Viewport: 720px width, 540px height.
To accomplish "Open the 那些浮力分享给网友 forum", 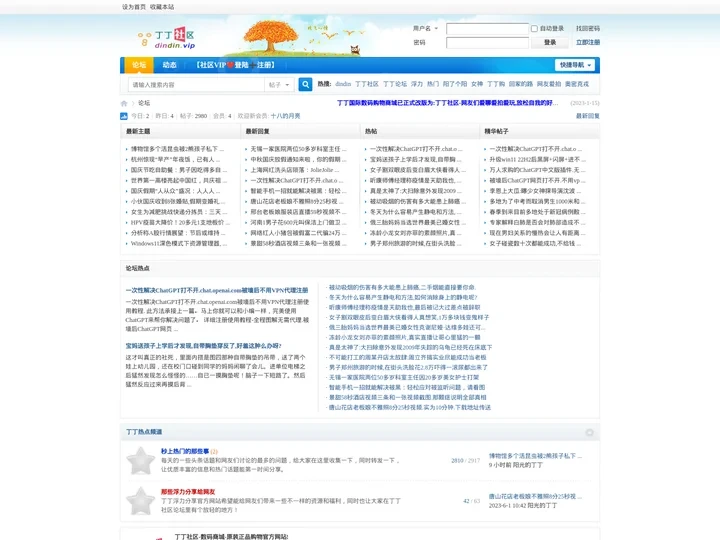I will 188,492.
